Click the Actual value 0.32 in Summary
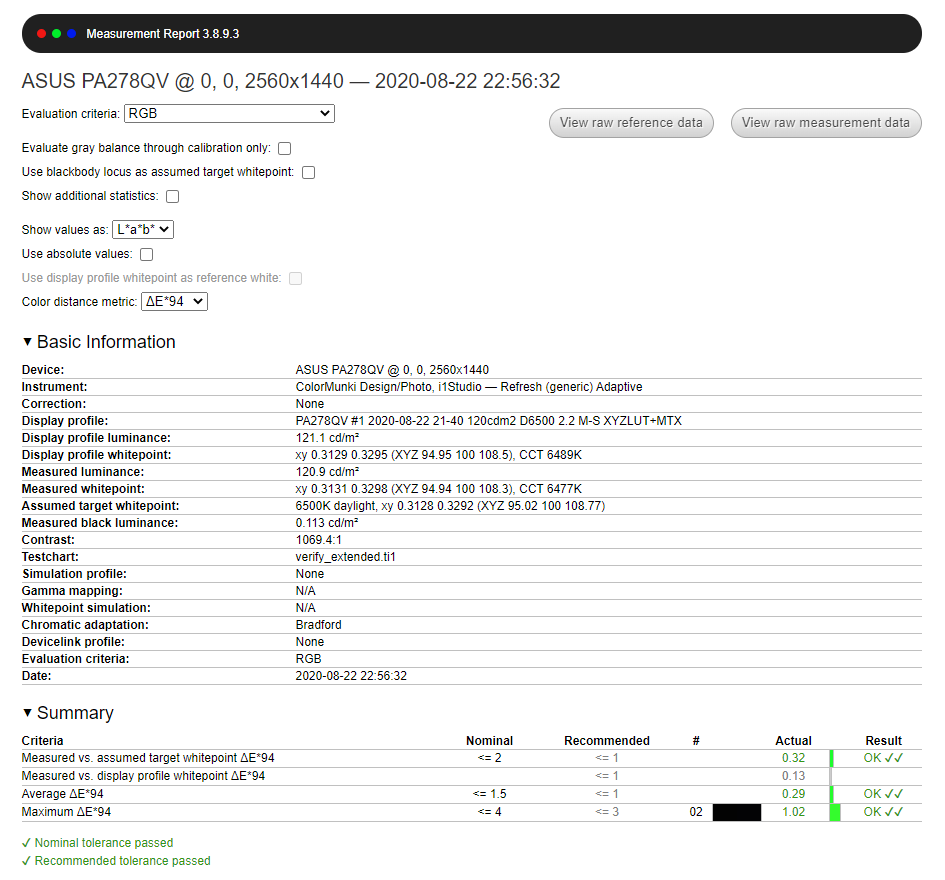Image resolution: width=945 pixels, height=880 pixels. 793,758
